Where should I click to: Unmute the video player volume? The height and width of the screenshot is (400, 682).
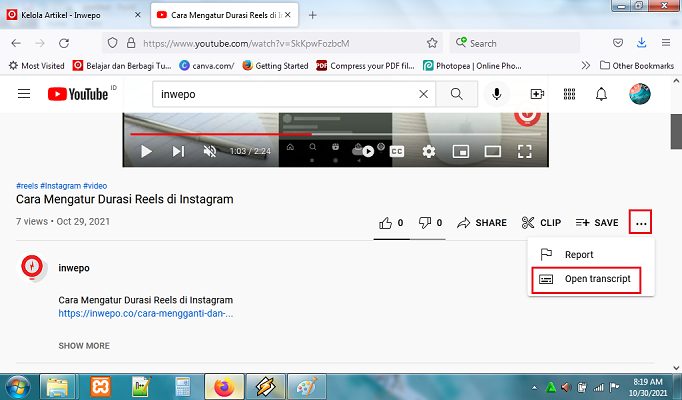click(210, 151)
